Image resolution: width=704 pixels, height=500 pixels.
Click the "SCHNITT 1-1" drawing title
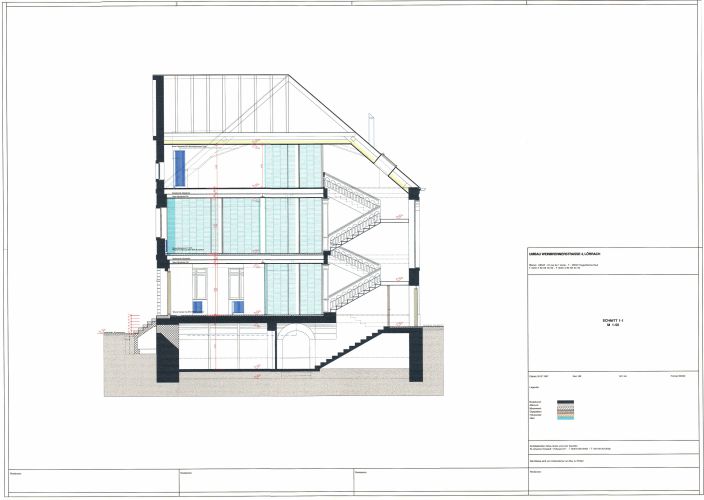coord(613,320)
